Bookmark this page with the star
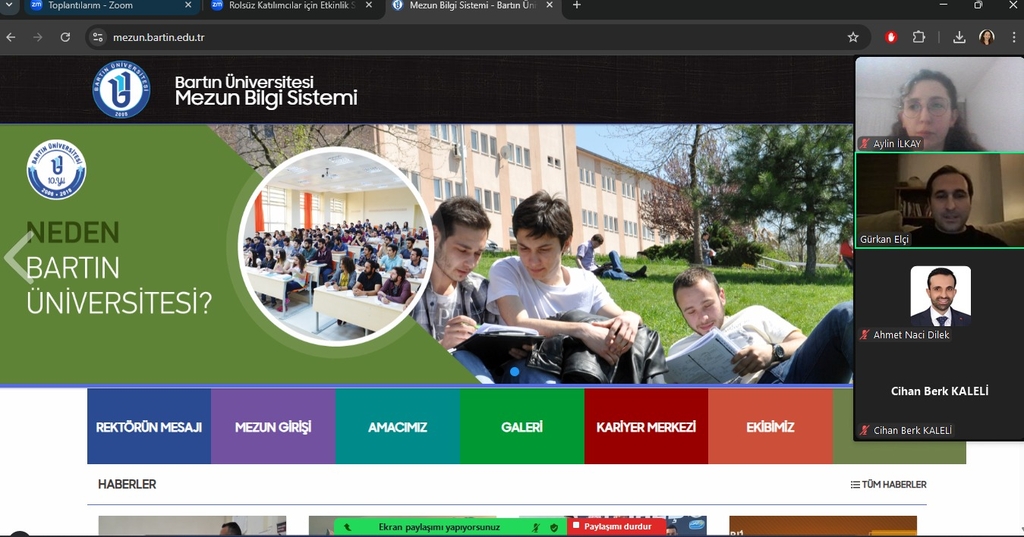This screenshot has height=537, width=1024. point(853,37)
